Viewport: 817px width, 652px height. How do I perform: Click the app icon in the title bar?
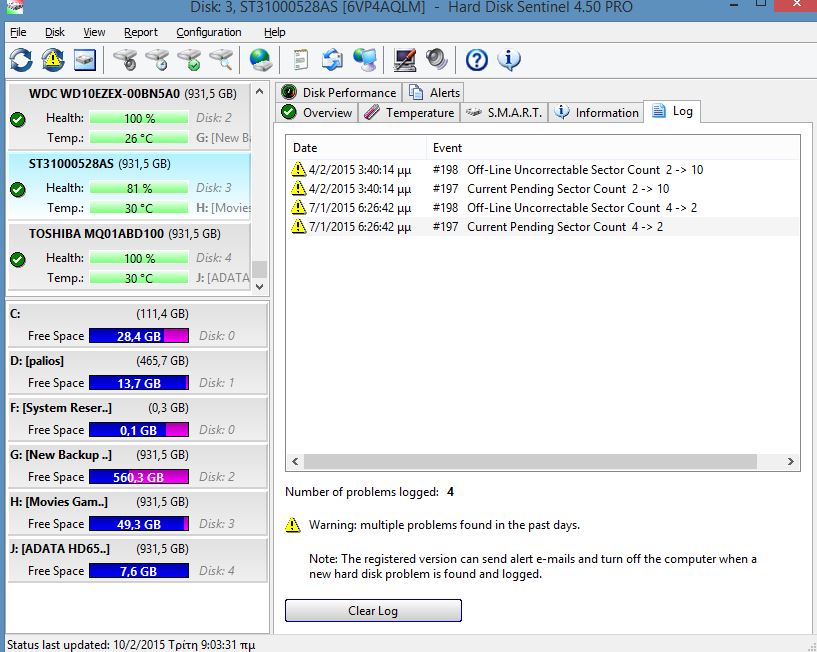coord(15,7)
